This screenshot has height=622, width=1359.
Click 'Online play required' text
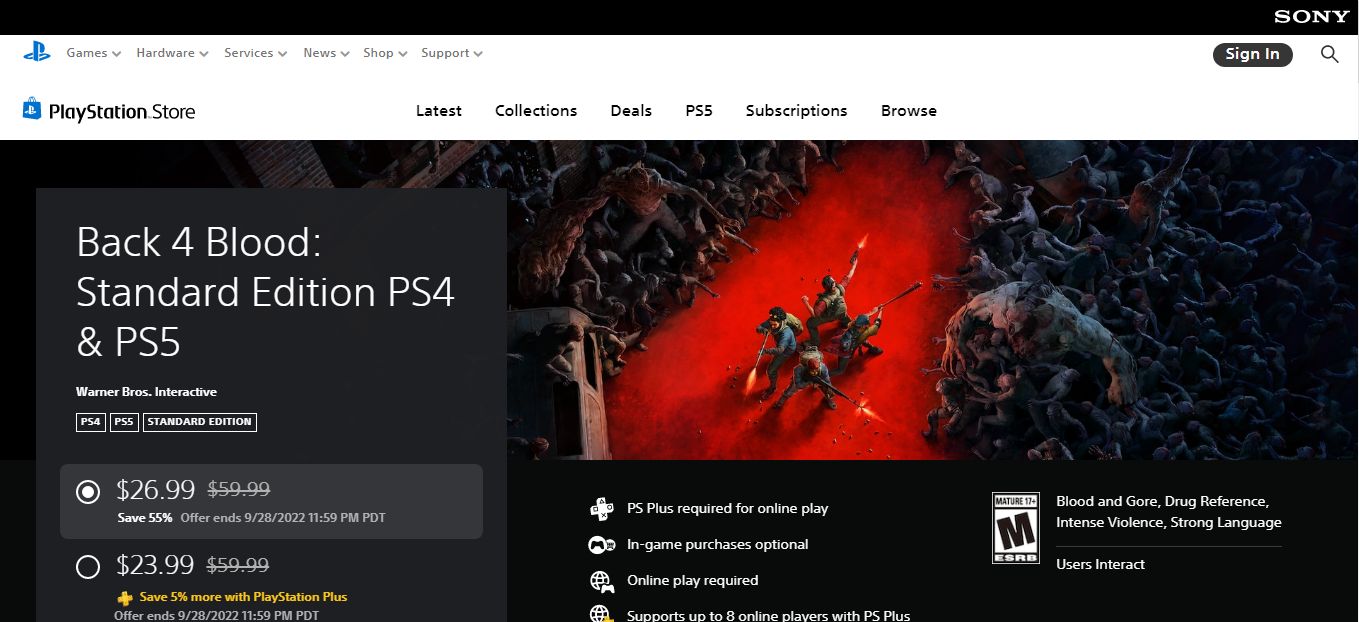point(693,580)
